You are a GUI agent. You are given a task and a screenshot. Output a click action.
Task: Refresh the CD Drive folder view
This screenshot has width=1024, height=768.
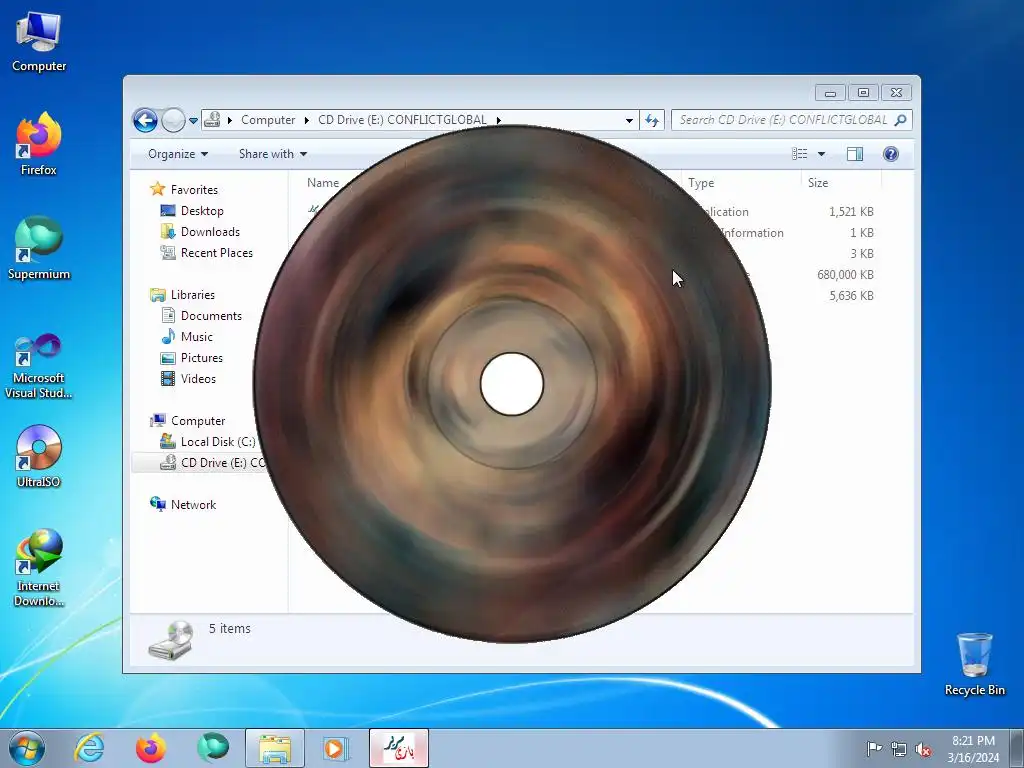point(652,120)
